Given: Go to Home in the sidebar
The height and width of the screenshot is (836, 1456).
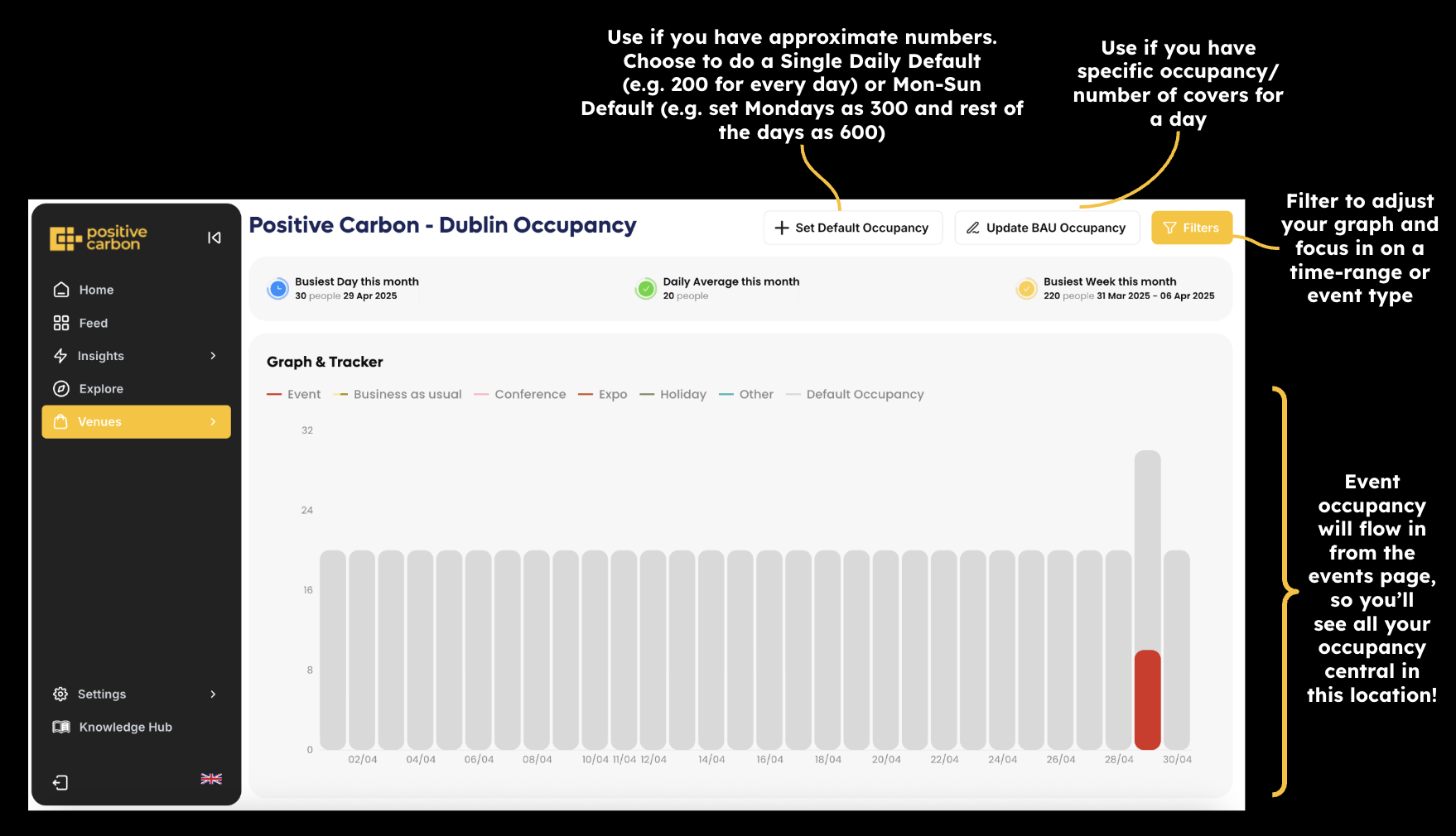Looking at the screenshot, I should click(95, 290).
